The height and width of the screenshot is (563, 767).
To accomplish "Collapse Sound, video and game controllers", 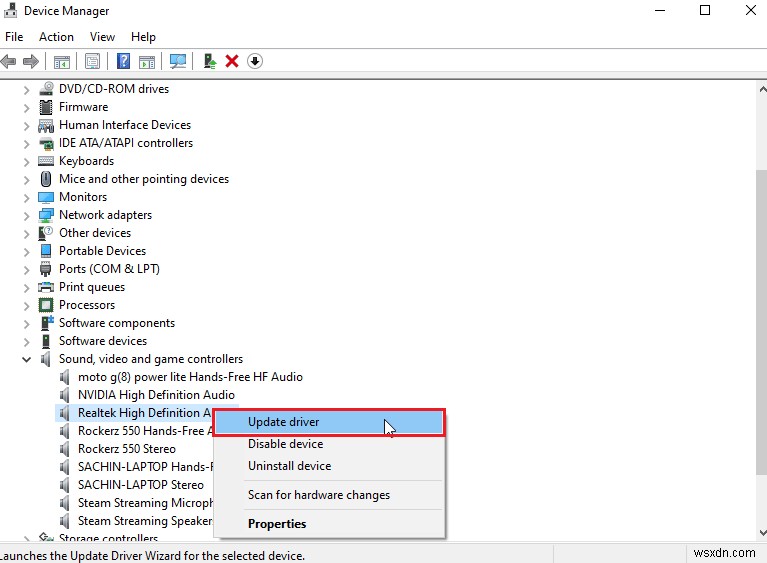I will coord(26,360).
